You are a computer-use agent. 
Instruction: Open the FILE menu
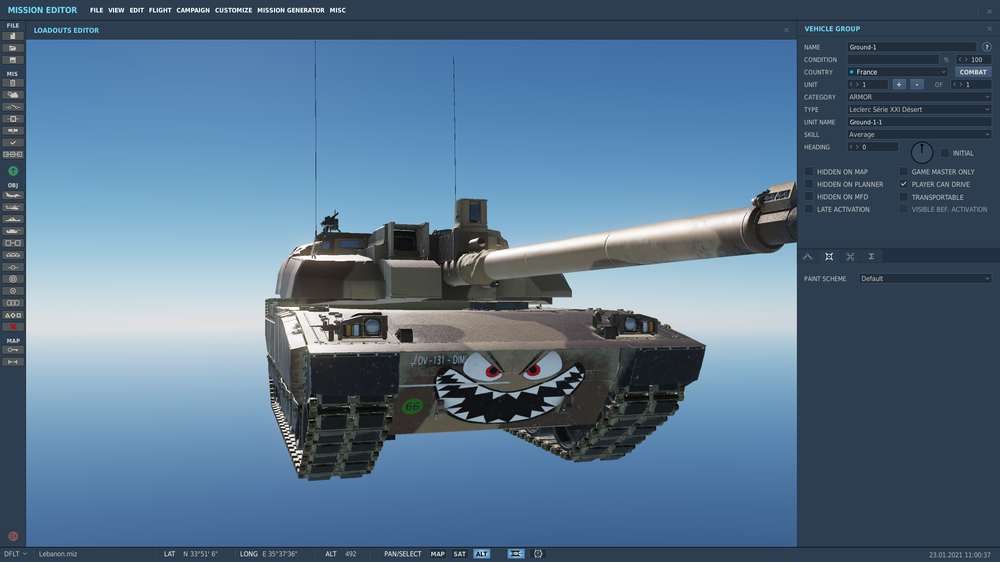(96, 10)
